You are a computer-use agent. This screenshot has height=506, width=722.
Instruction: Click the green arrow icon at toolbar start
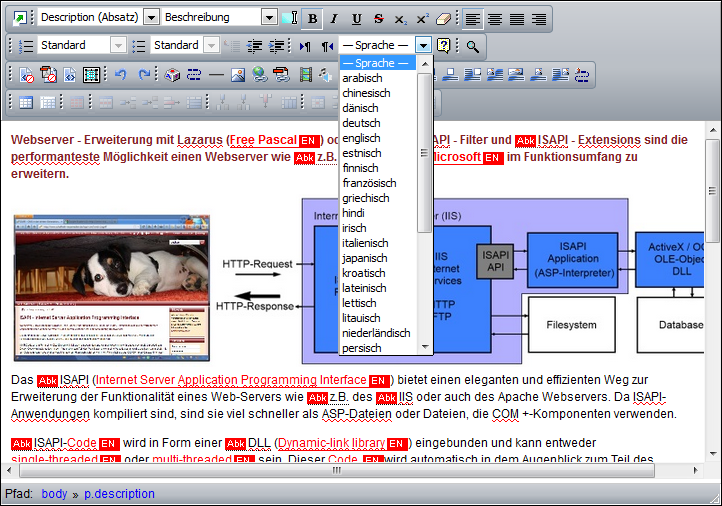click(20, 18)
